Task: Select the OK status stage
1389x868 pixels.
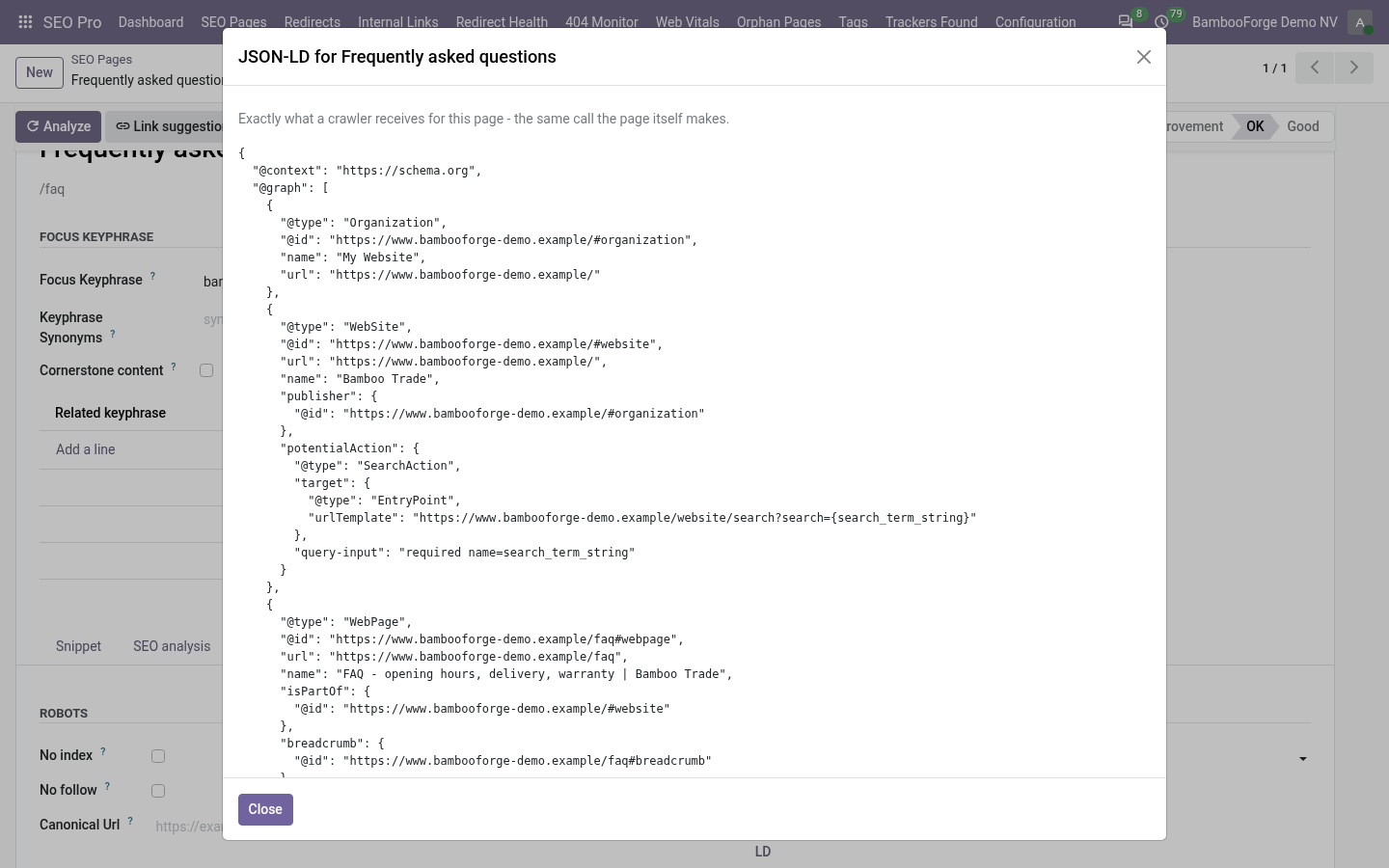Action: click(x=1255, y=126)
